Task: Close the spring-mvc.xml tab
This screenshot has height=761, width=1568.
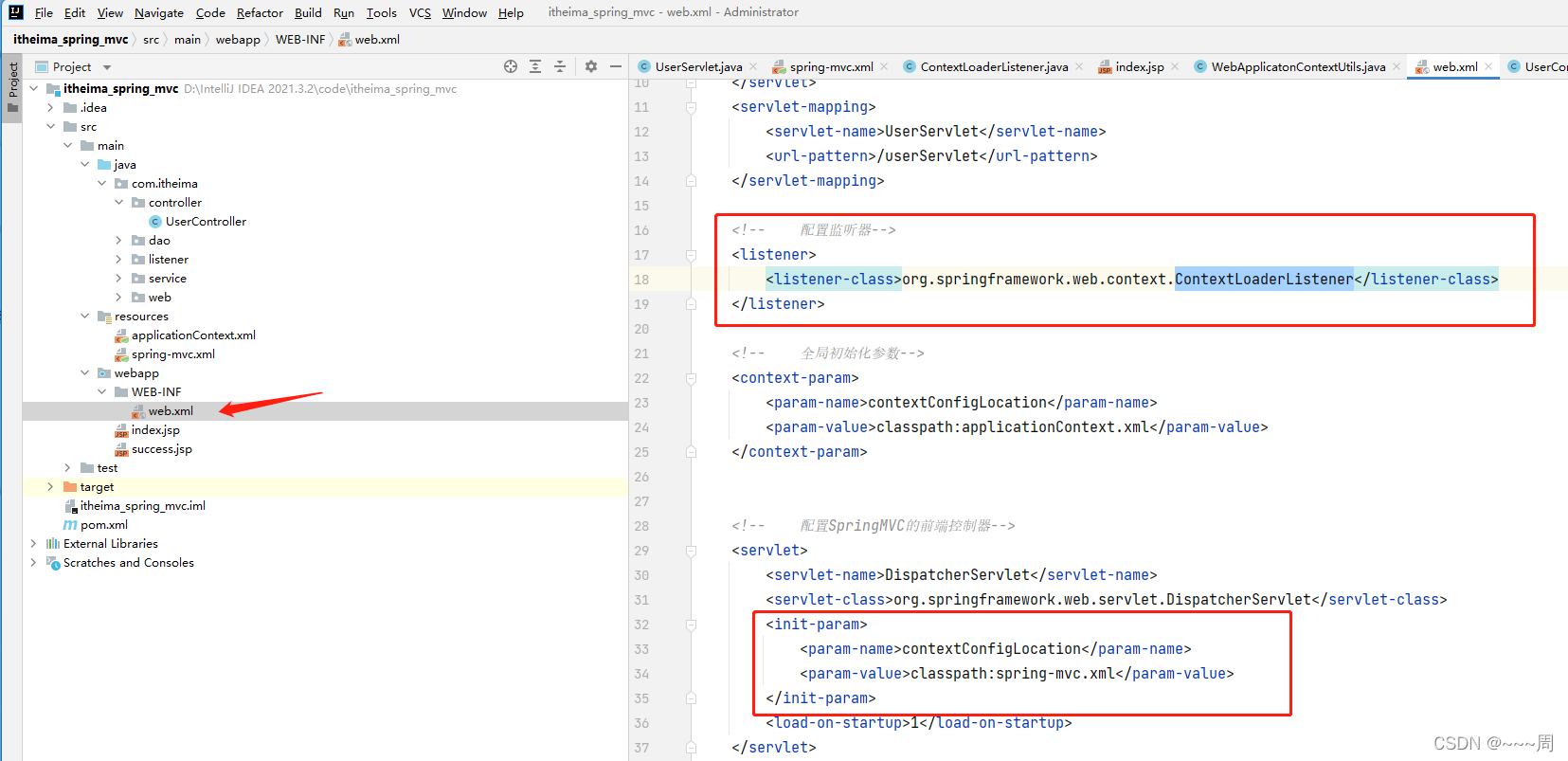Action: pos(884,66)
